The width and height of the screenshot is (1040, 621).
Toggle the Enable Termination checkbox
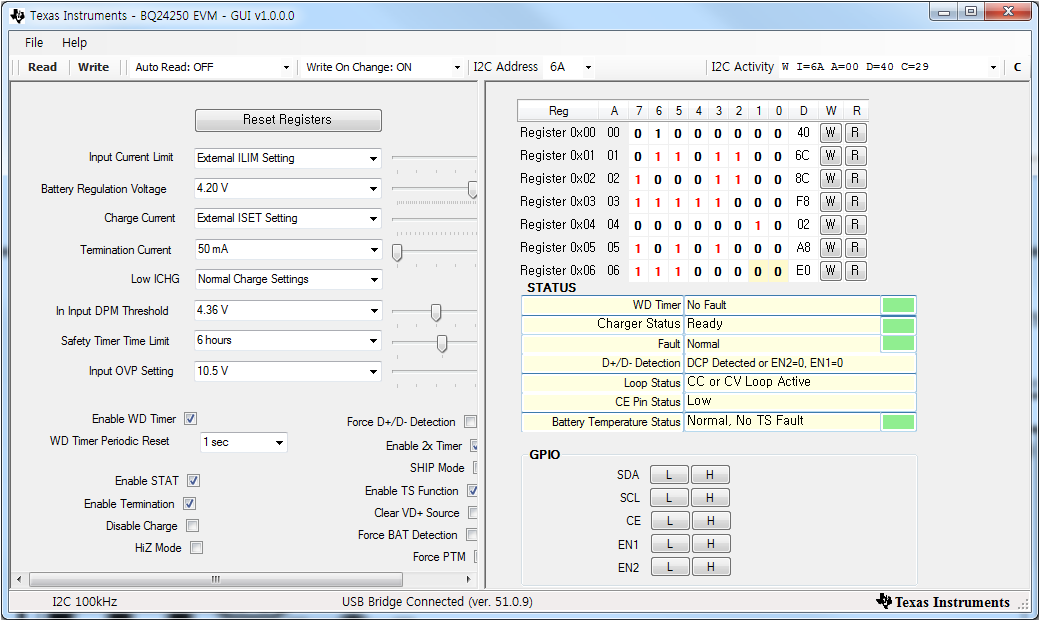189,504
